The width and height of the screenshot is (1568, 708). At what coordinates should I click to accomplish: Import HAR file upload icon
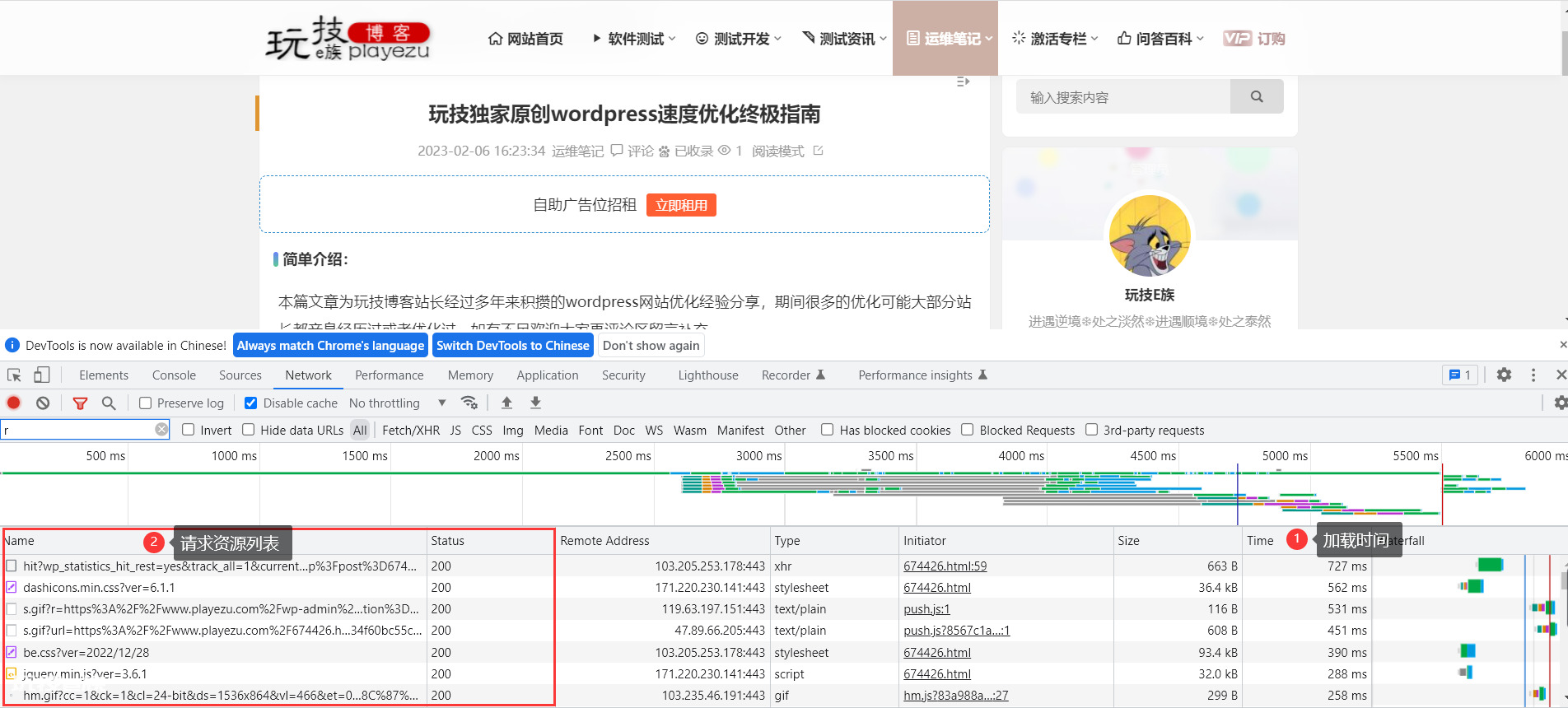(506, 403)
